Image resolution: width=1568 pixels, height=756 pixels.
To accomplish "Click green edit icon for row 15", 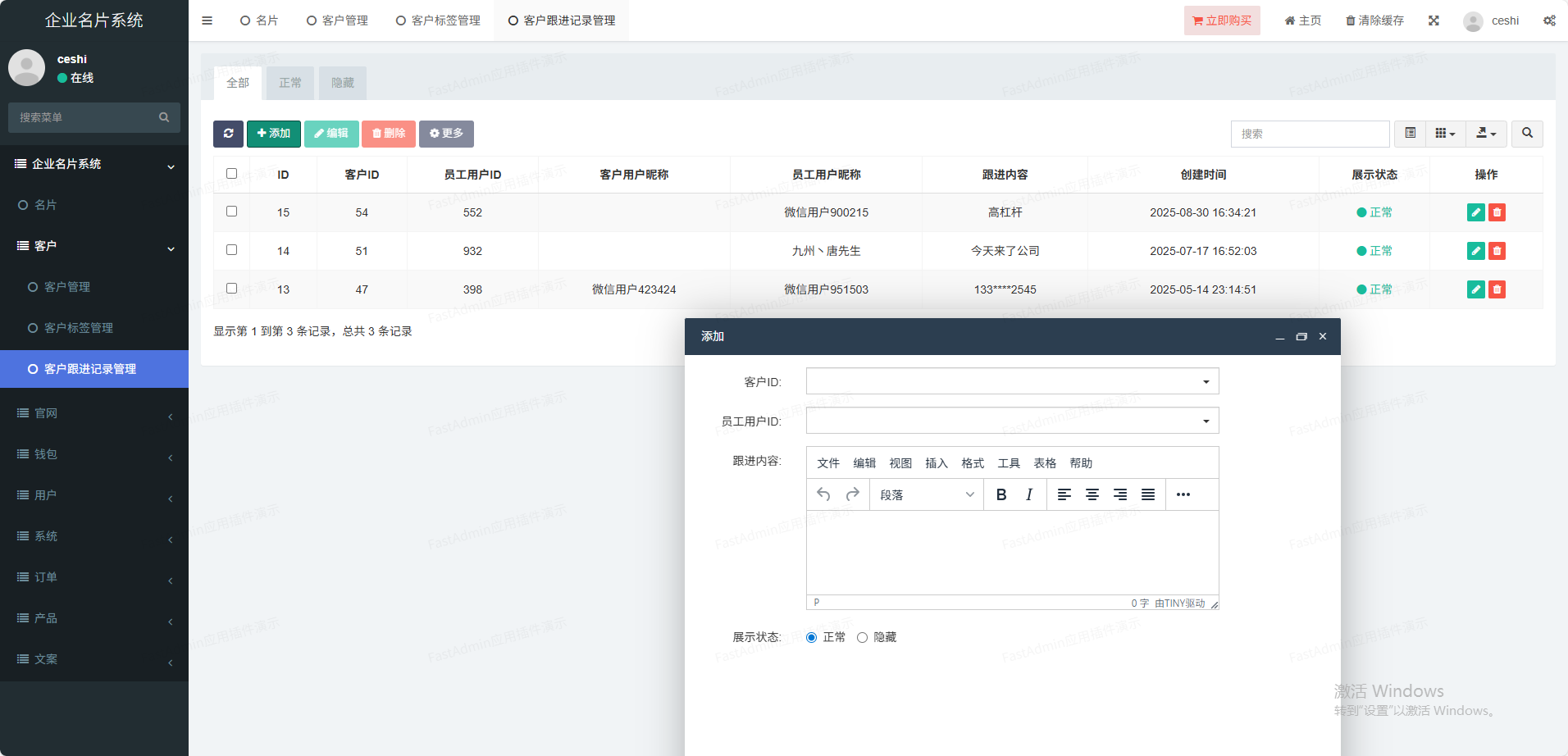I will pyautogui.click(x=1475, y=212).
